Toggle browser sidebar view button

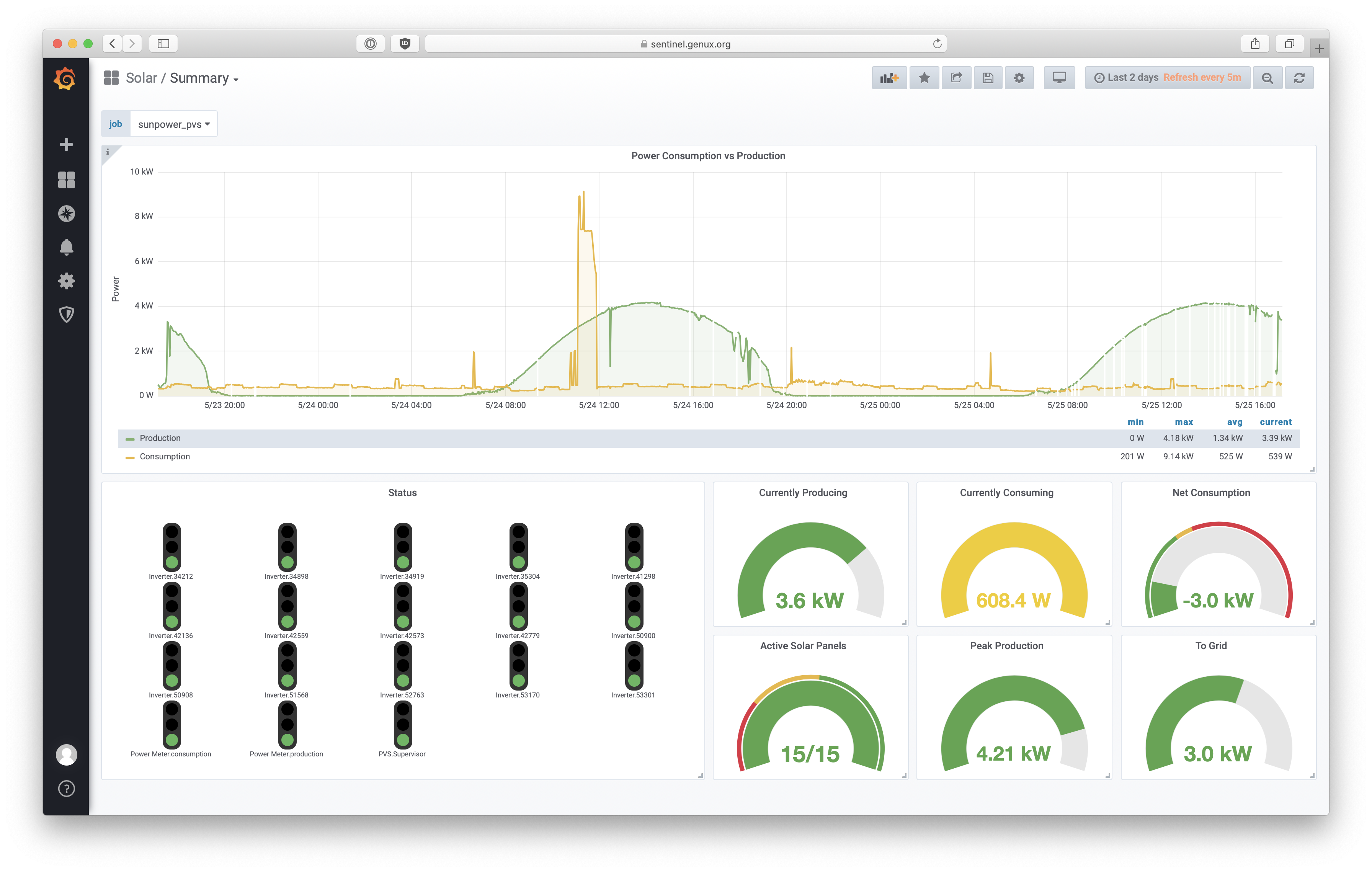[163, 44]
